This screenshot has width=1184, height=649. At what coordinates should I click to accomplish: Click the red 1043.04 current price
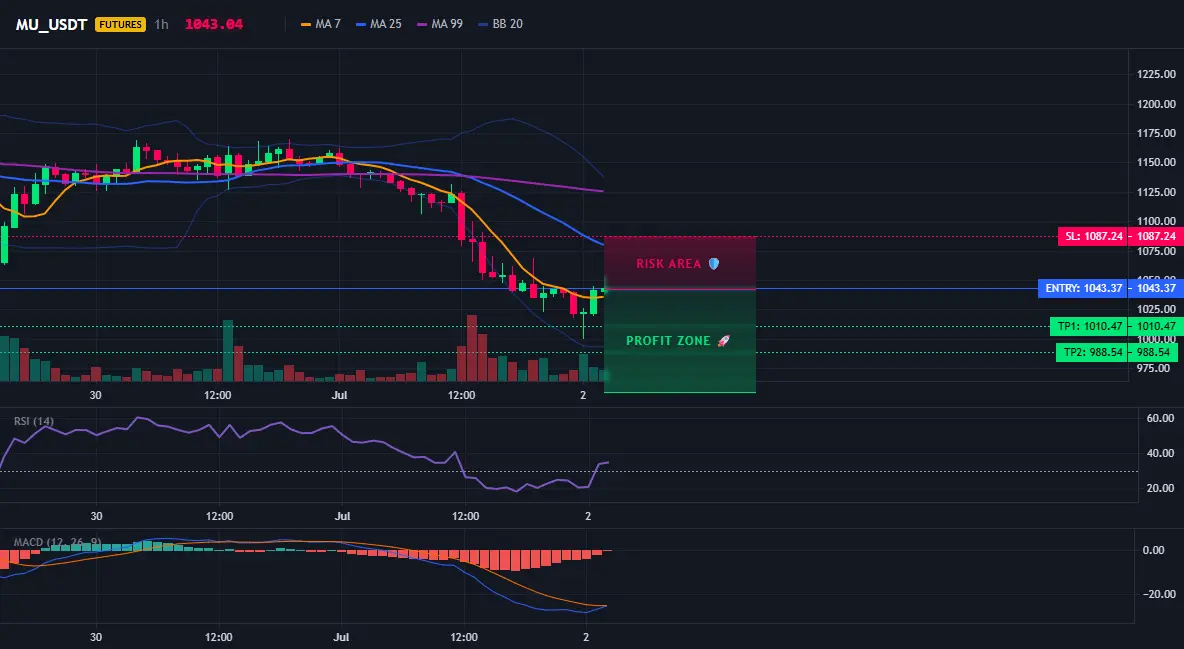tap(214, 24)
